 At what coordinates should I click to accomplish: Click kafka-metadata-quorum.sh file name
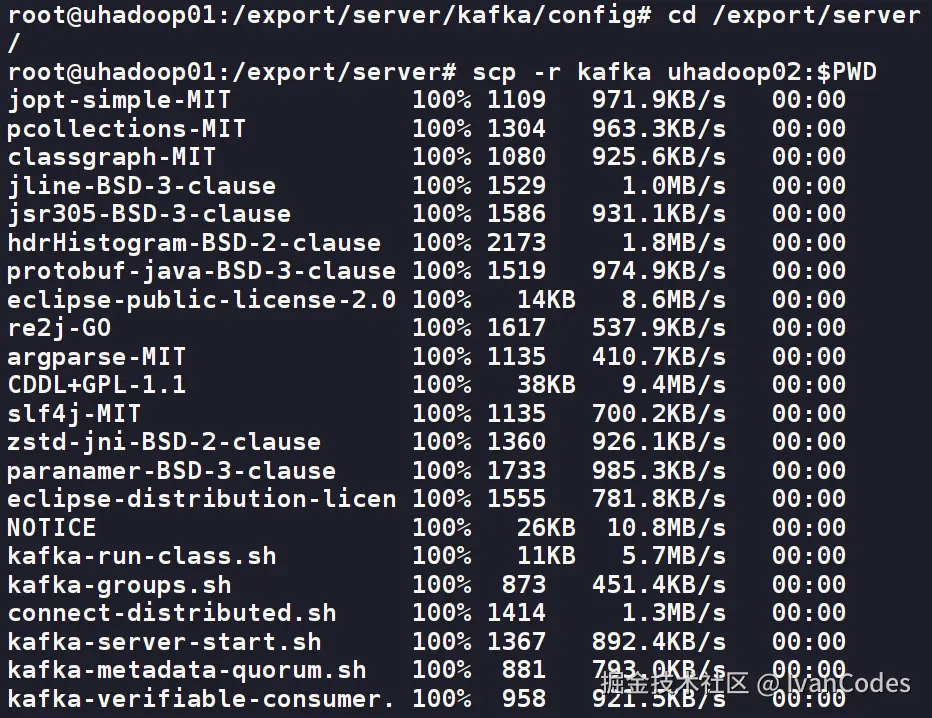click(x=186, y=670)
